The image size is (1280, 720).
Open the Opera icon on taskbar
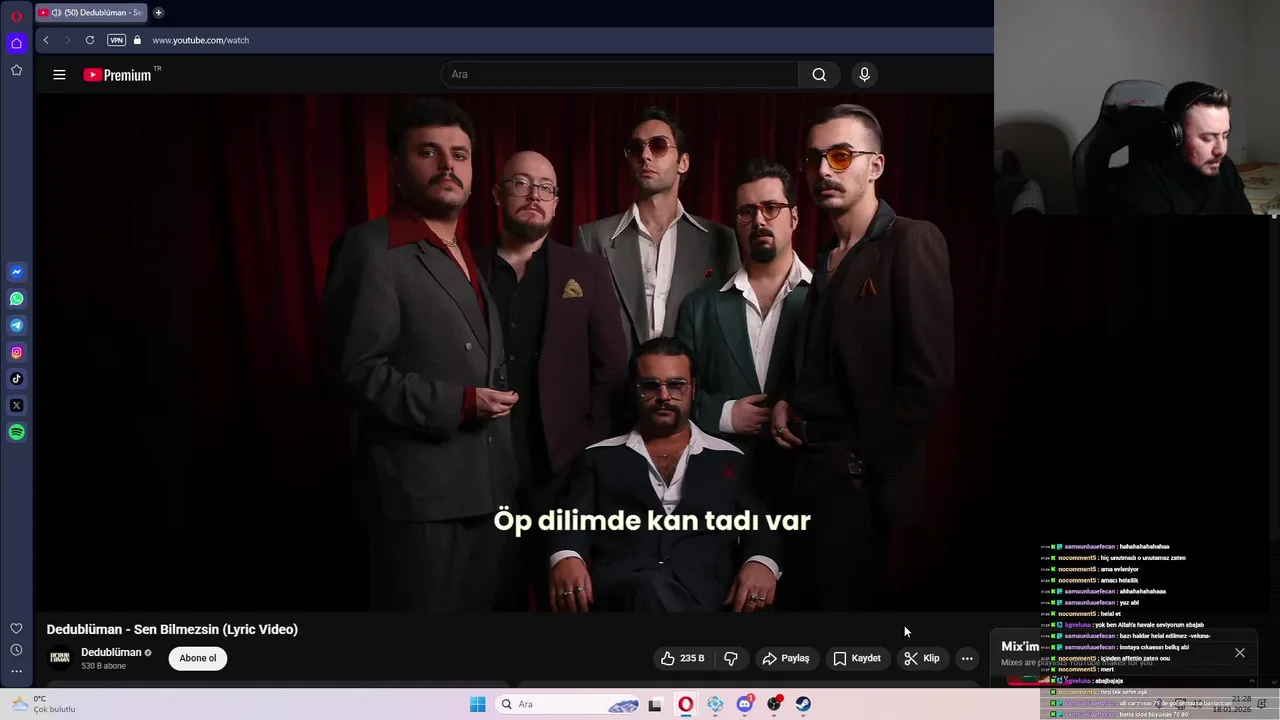pos(686,704)
